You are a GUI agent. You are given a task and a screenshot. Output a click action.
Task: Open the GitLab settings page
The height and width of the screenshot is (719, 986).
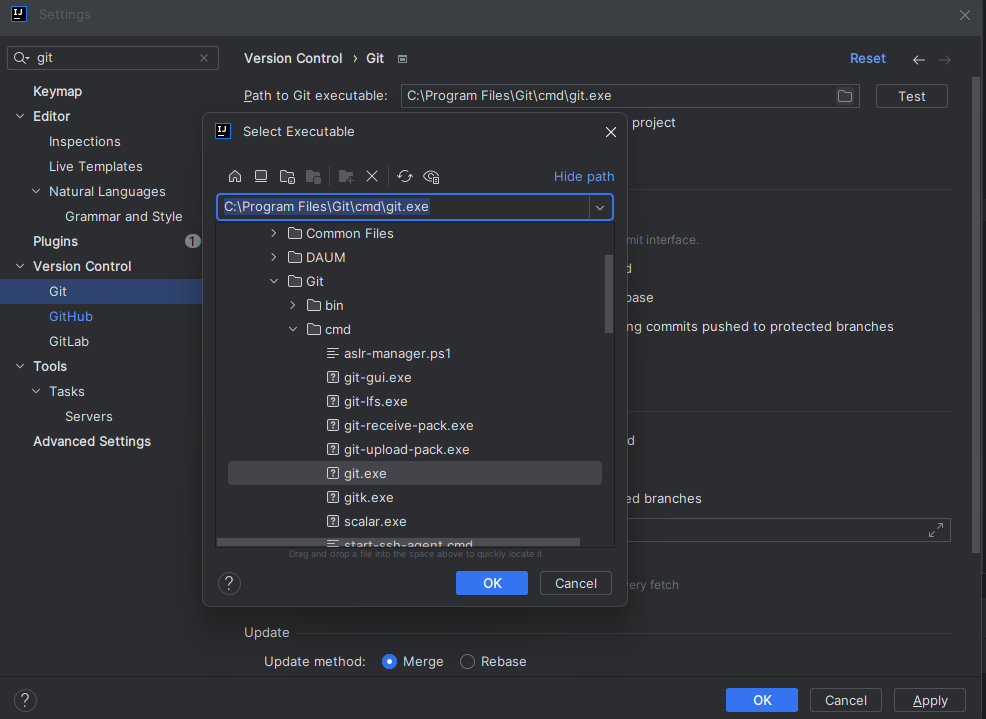coord(69,342)
